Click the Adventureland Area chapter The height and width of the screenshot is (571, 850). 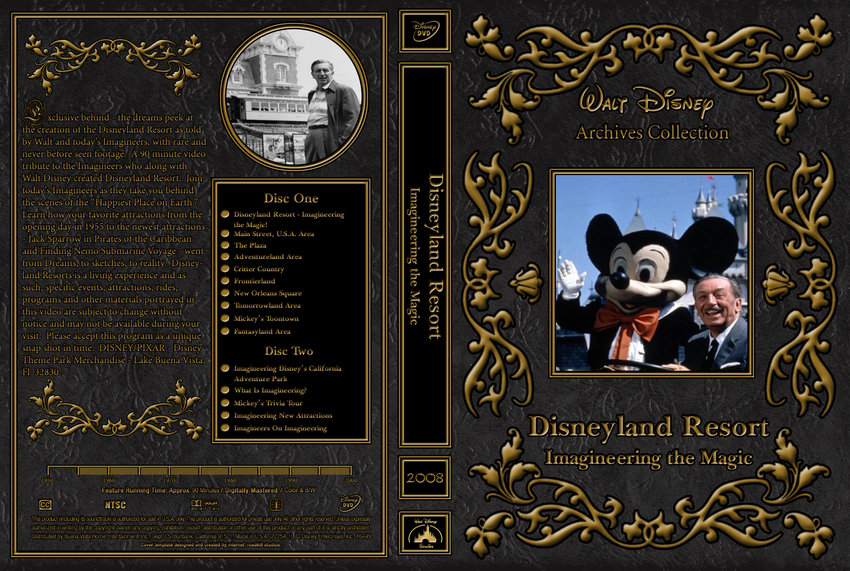point(268,256)
